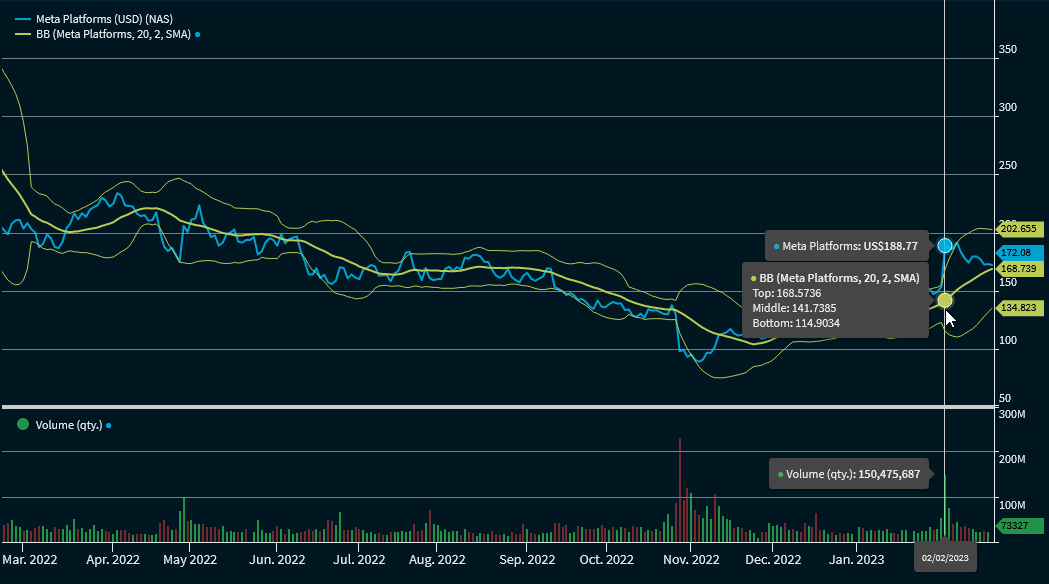The width and height of the screenshot is (1049, 584).
Task: Click the pane divider between price and volume
Action: click(x=500, y=407)
